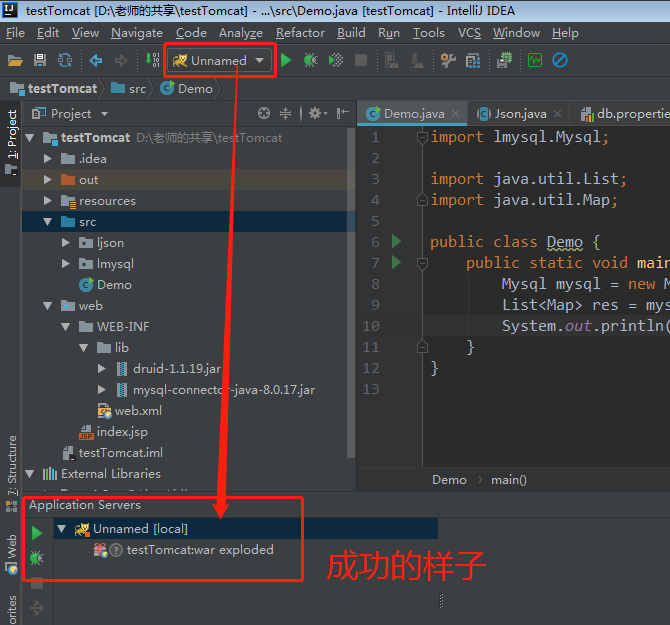This screenshot has height=625, width=670.
Task: Toggle import fold marker on line 1
Action: pyautogui.click(x=422, y=138)
